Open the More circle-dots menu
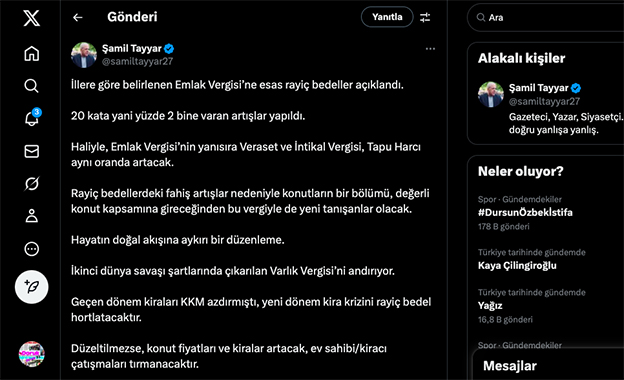Image resolution: width=624 pixels, height=380 pixels. (31, 249)
